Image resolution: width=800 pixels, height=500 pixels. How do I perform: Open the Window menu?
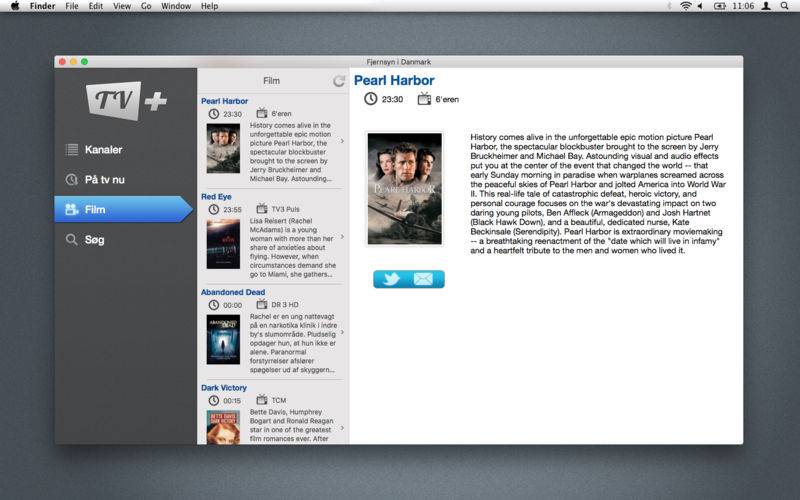click(x=176, y=6)
